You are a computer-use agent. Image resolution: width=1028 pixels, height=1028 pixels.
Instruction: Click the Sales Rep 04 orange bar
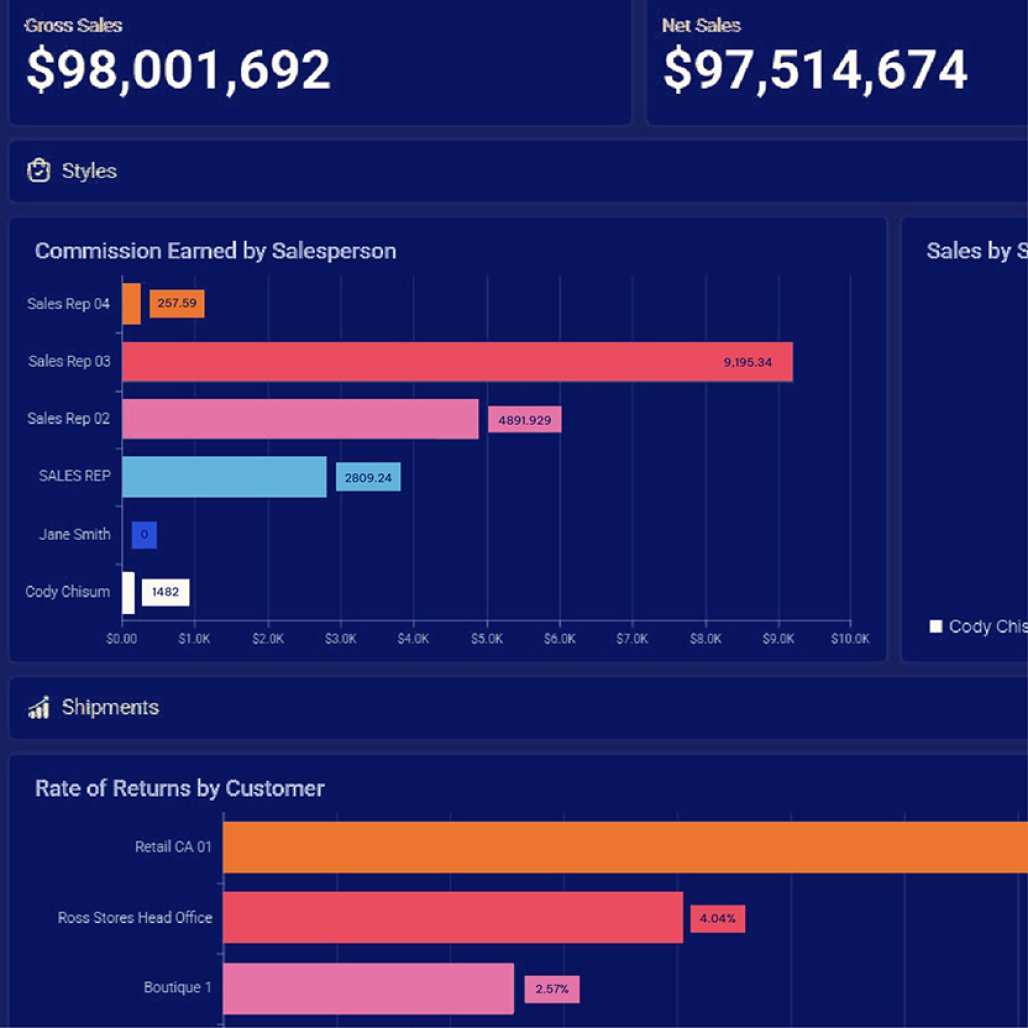tap(131, 304)
